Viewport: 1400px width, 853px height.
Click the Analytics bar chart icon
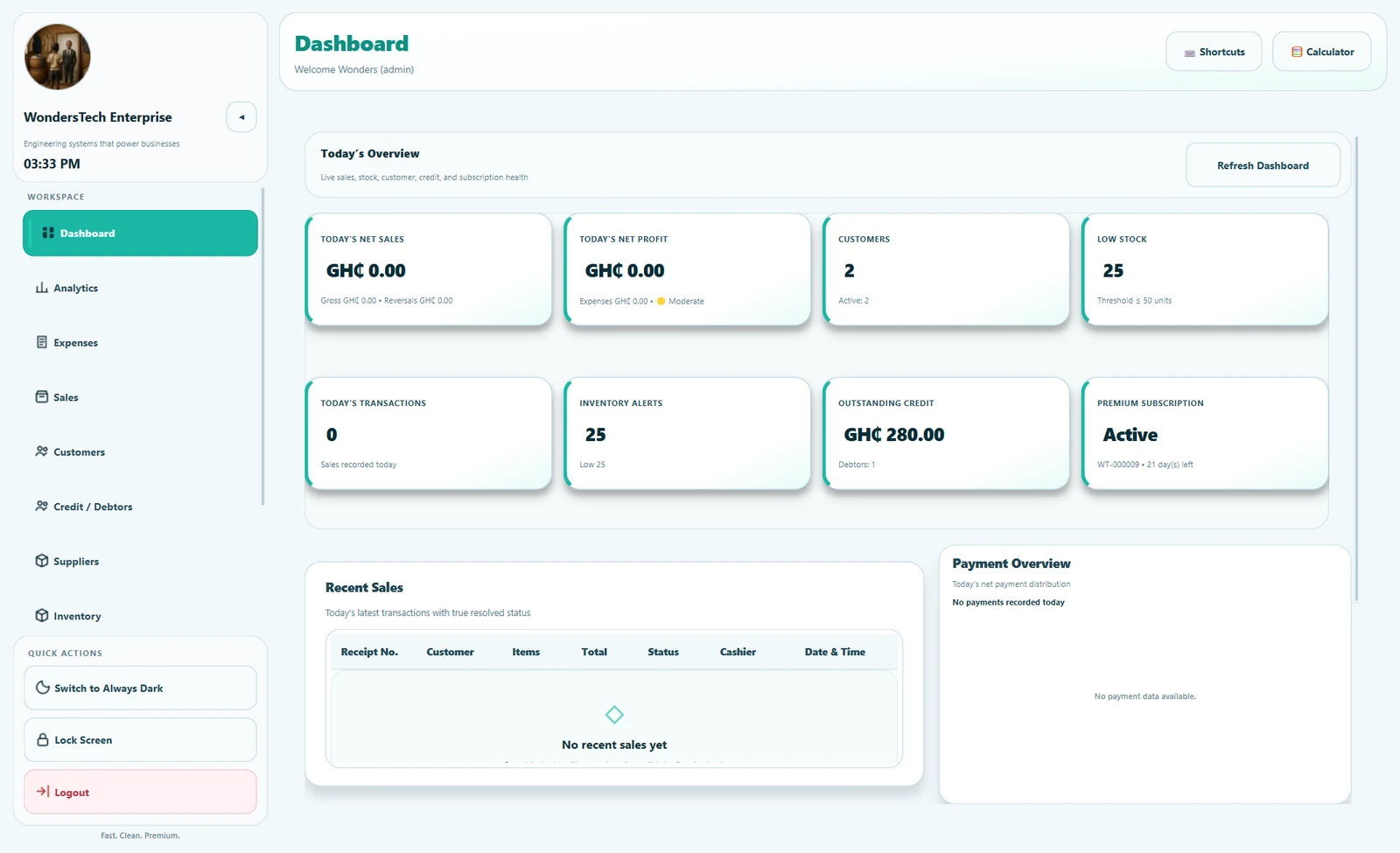[41, 288]
